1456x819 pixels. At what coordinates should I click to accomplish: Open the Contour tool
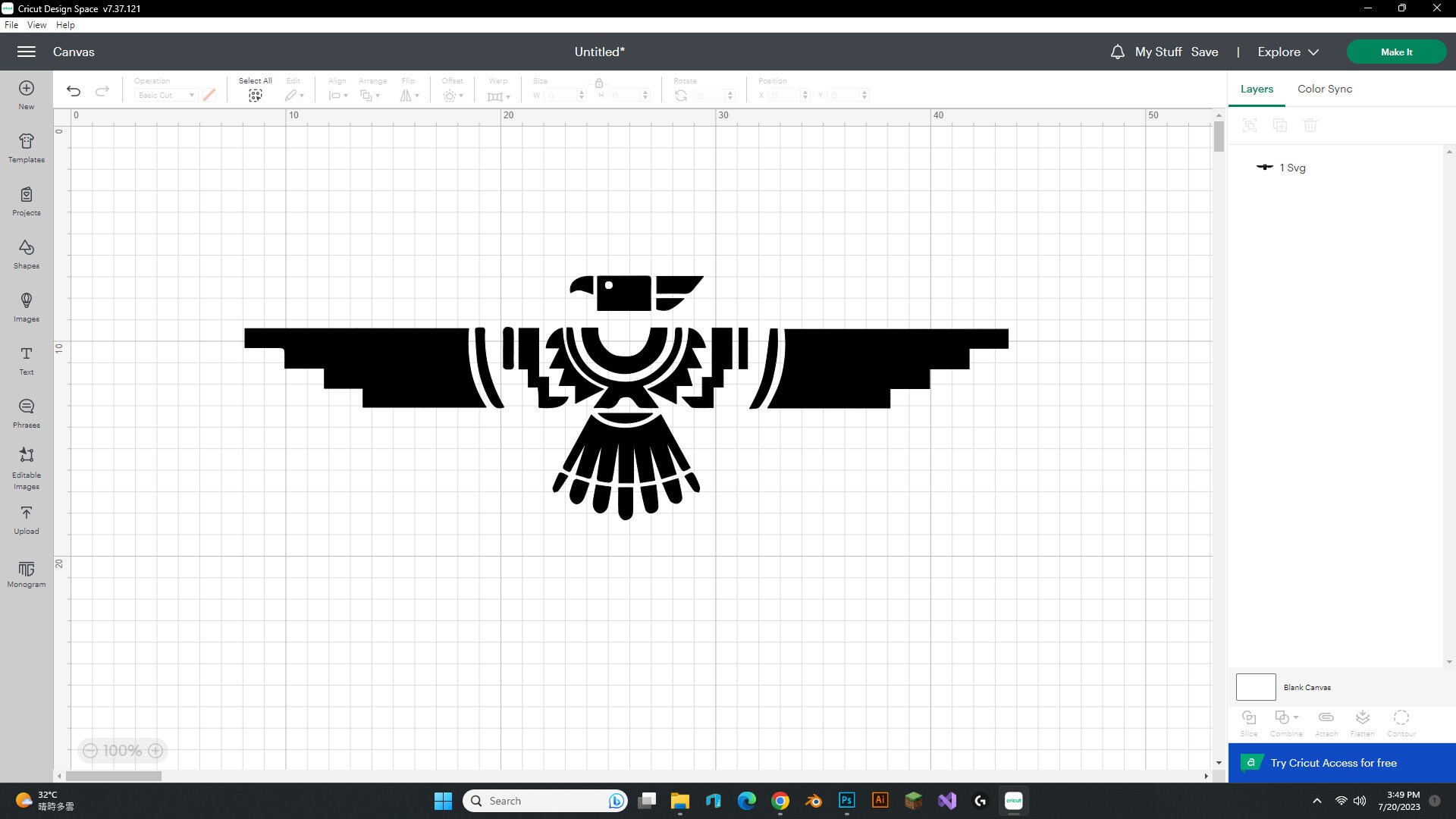tap(1400, 721)
